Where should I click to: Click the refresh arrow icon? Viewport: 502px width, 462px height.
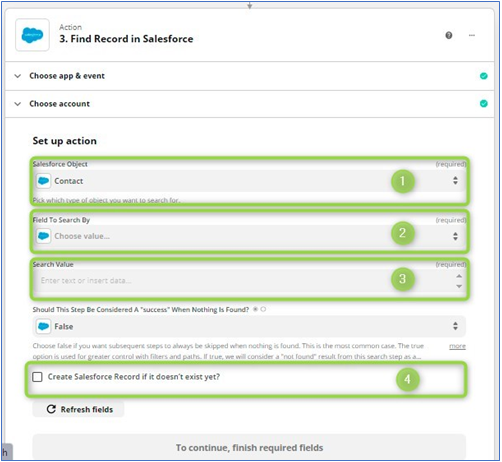[x=51, y=409]
